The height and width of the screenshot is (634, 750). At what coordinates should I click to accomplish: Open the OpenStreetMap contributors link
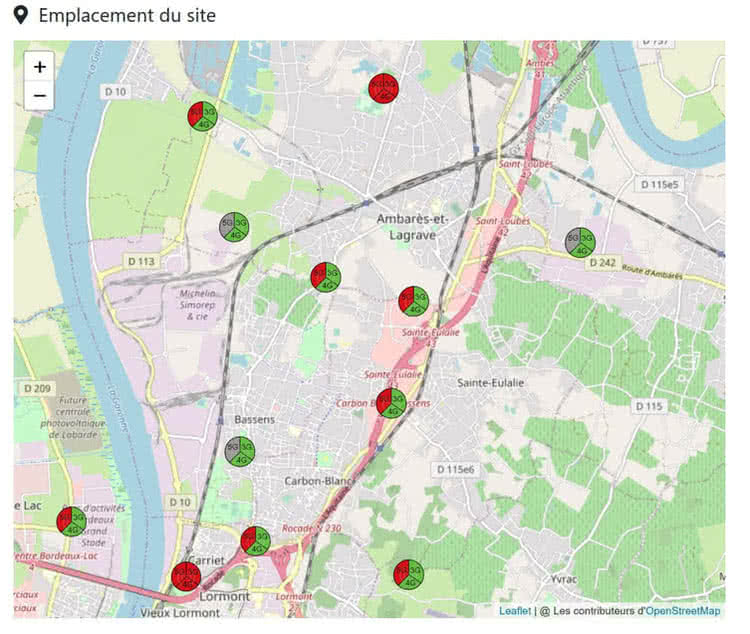coord(682,610)
